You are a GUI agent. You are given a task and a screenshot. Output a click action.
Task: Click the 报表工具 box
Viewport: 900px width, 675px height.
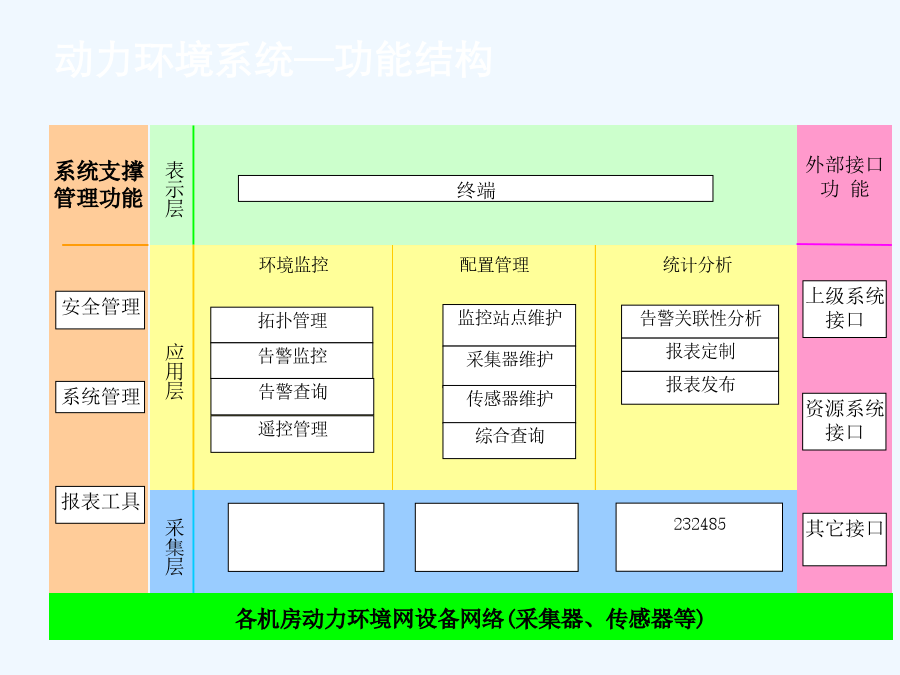click(100, 505)
